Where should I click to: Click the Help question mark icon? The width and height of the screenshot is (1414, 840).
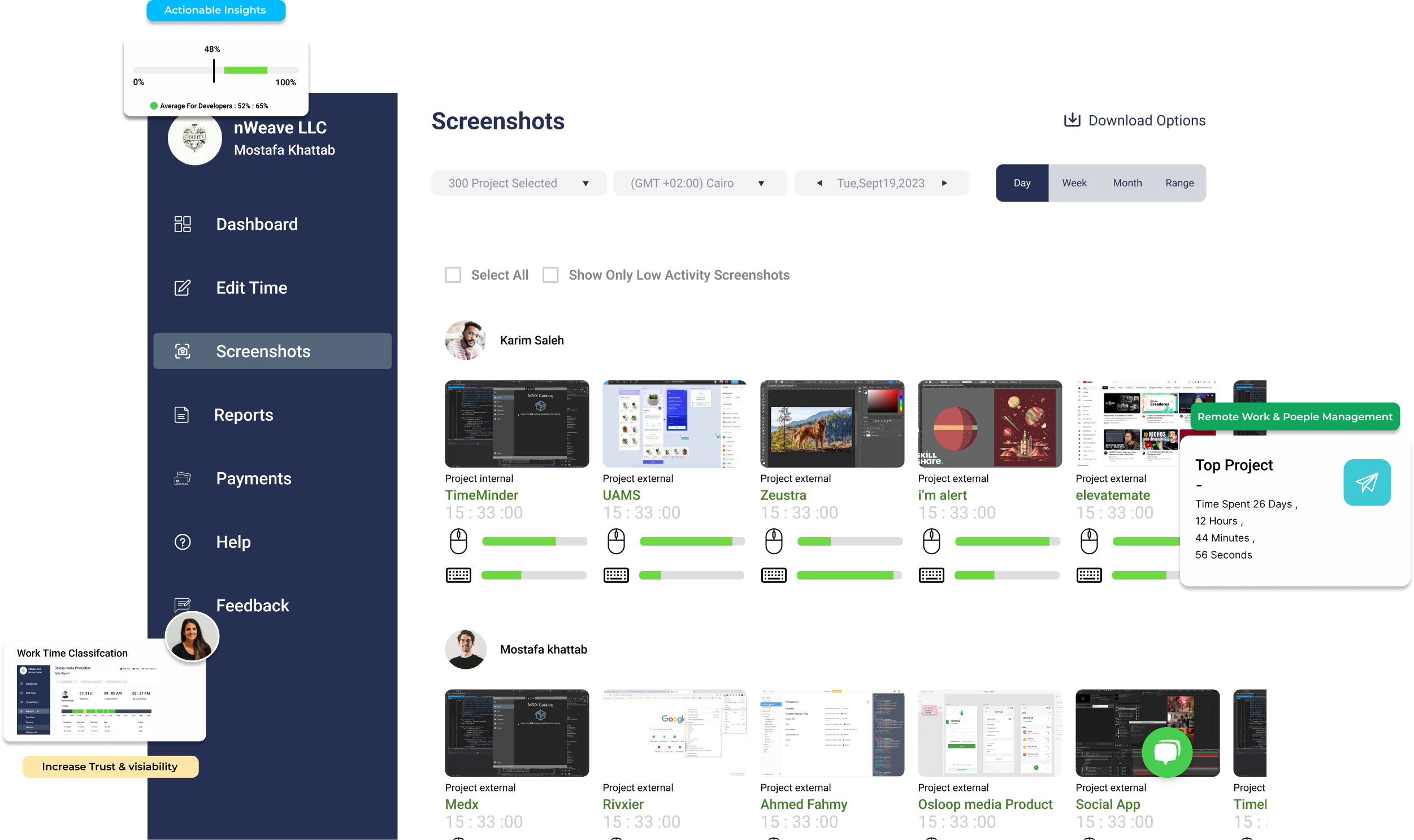[x=183, y=542]
